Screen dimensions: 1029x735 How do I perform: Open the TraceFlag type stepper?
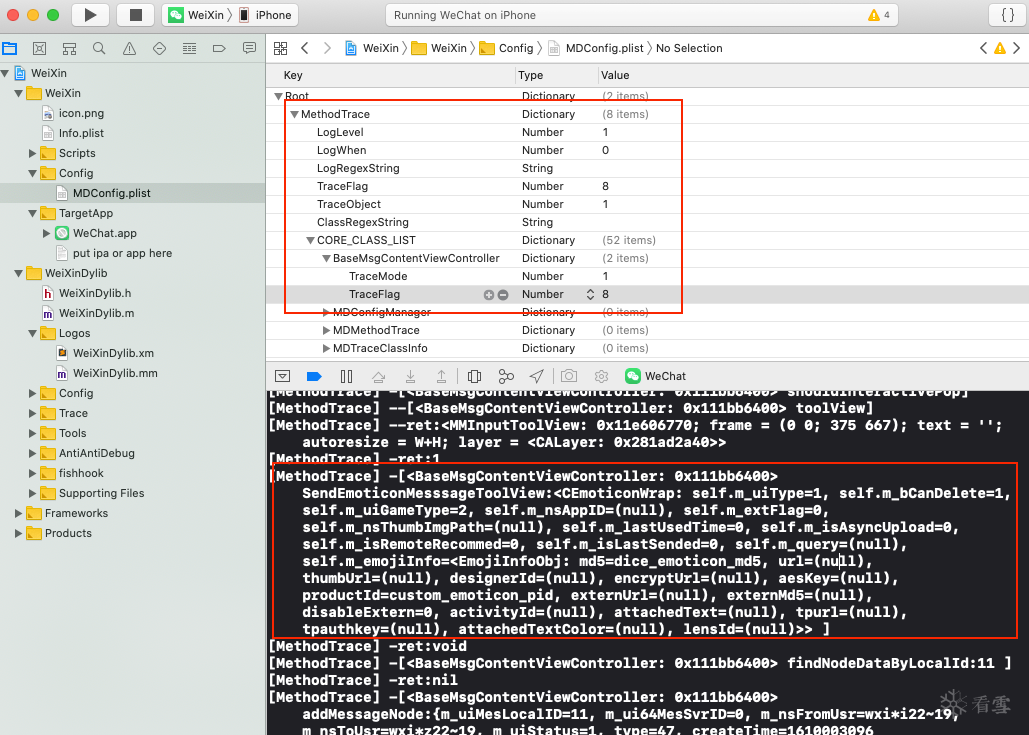(x=590, y=295)
